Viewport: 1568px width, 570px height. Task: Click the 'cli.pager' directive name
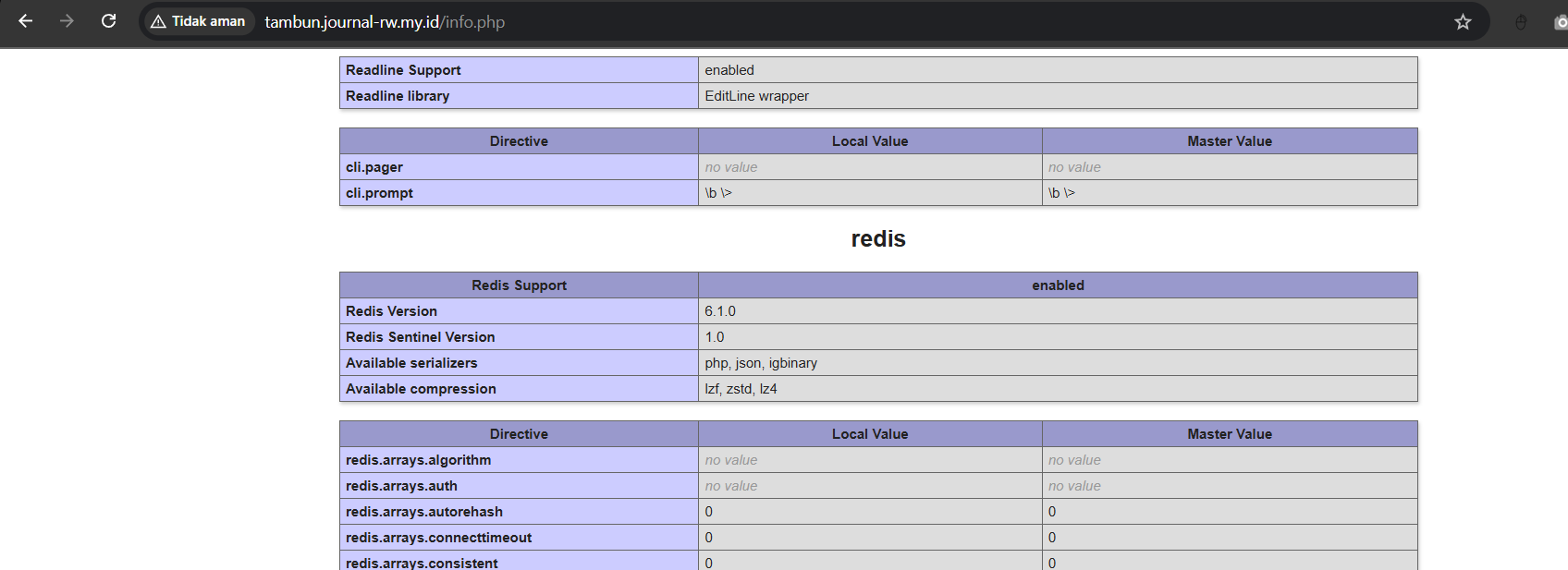click(x=374, y=167)
